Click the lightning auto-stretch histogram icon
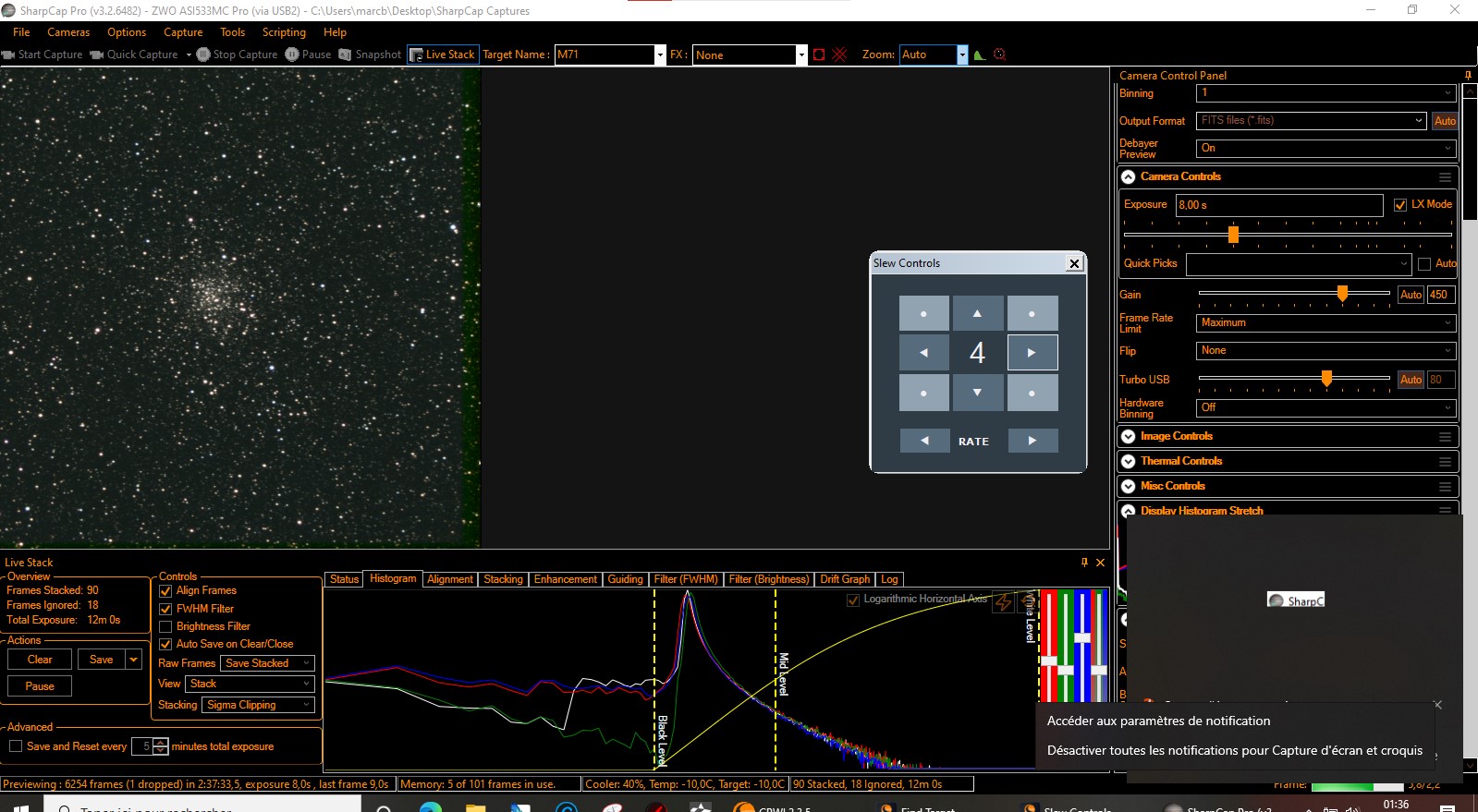The height and width of the screenshot is (812, 1478). tap(1002, 600)
